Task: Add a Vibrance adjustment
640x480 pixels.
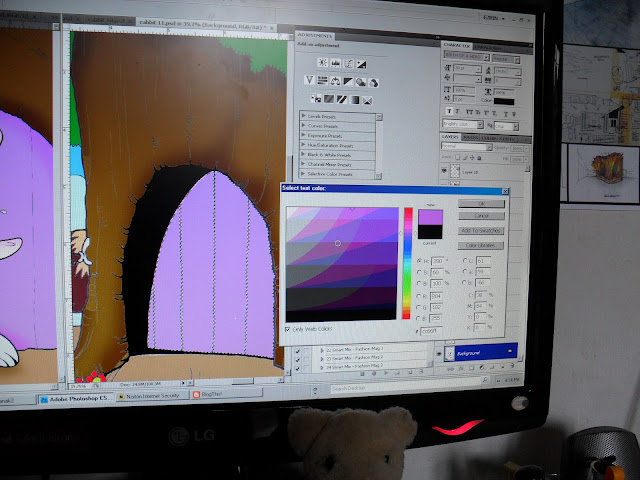Action: (309, 80)
